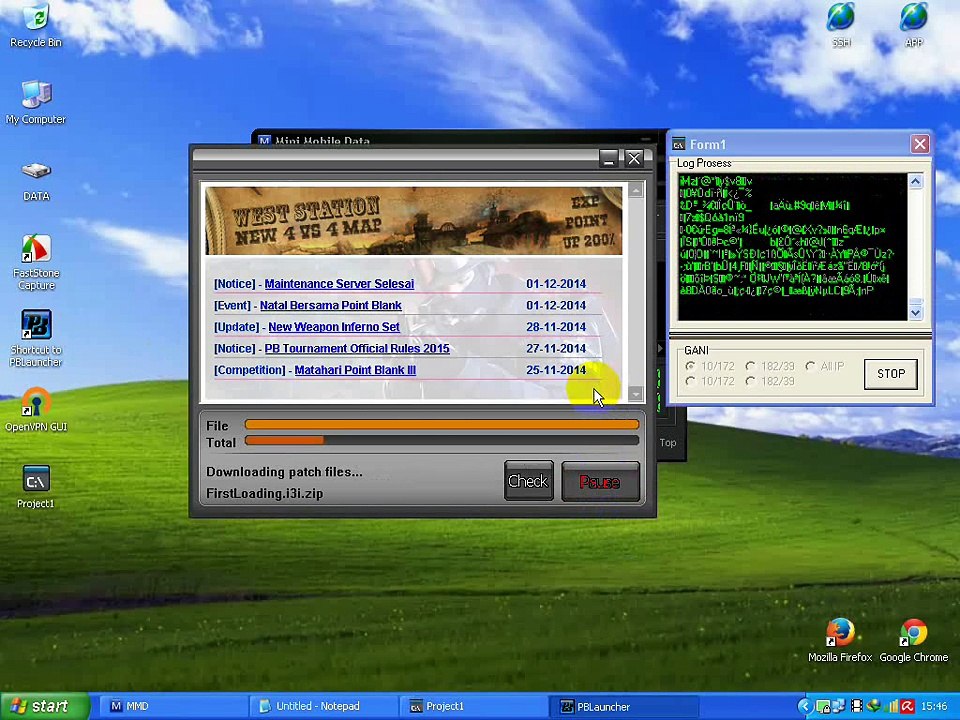Click the Log Proses scroll-up arrow

[915, 181]
